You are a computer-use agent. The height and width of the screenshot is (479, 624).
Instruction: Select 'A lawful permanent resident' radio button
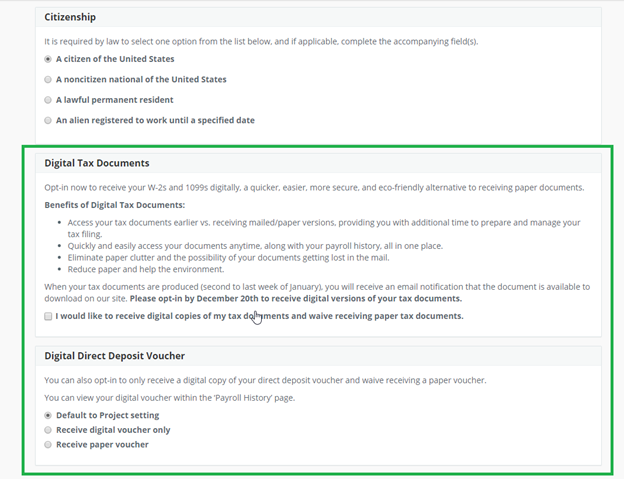[48, 100]
